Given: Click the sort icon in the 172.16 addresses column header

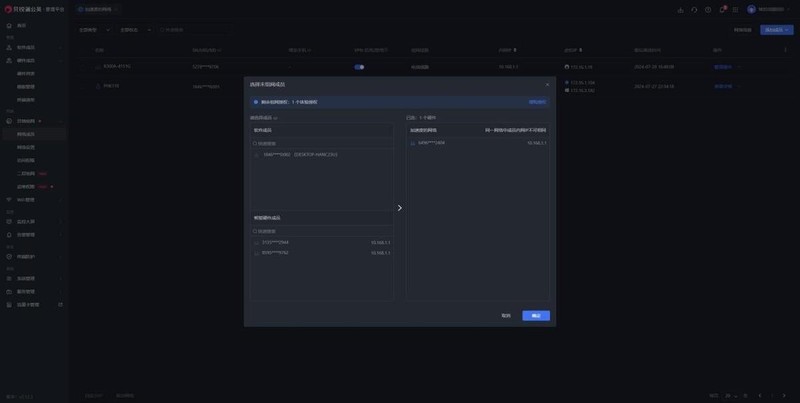Looking at the screenshot, I should [x=581, y=50].
